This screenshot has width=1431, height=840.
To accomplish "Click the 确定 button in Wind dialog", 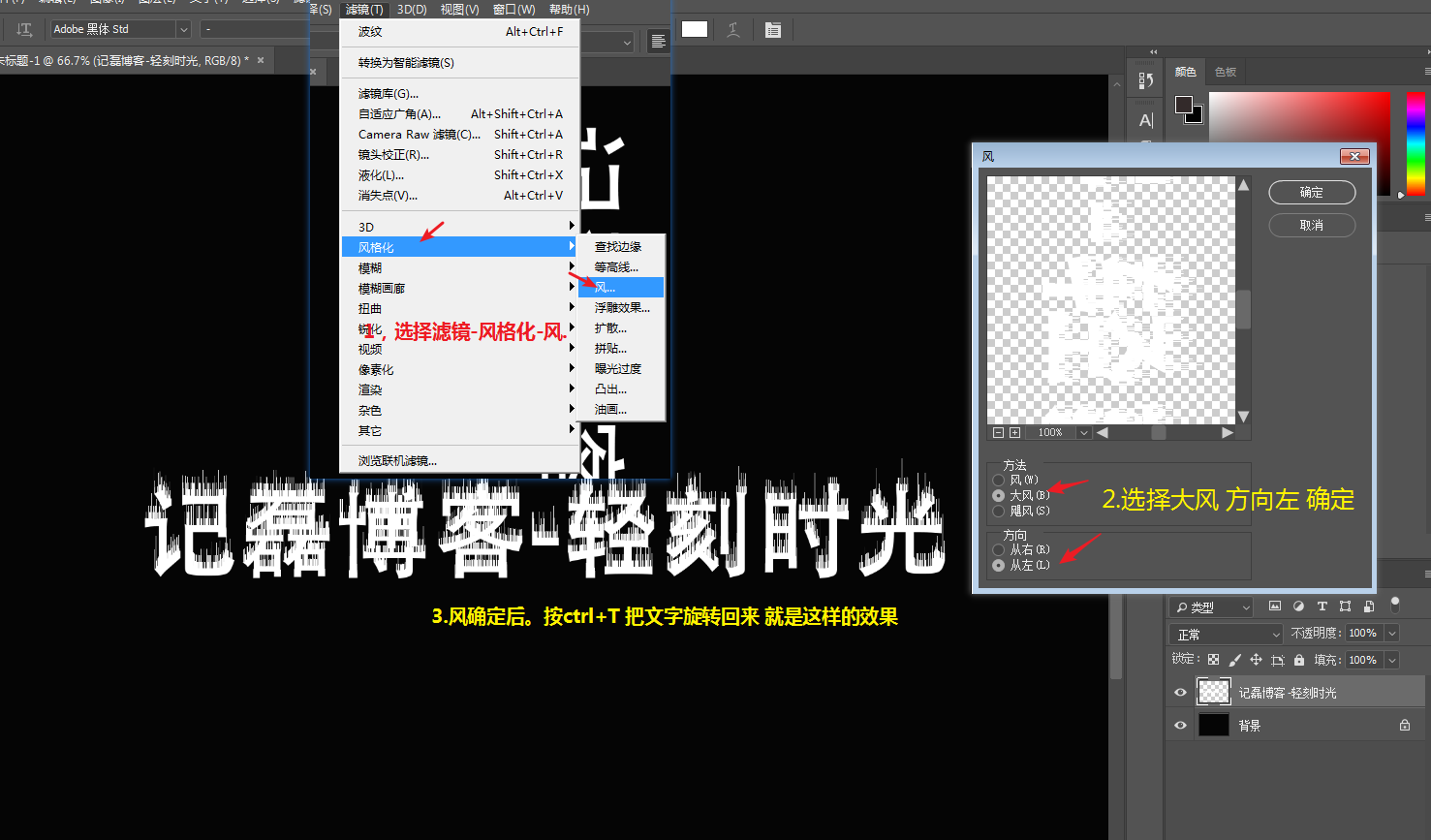I will tap(1311, 193).
